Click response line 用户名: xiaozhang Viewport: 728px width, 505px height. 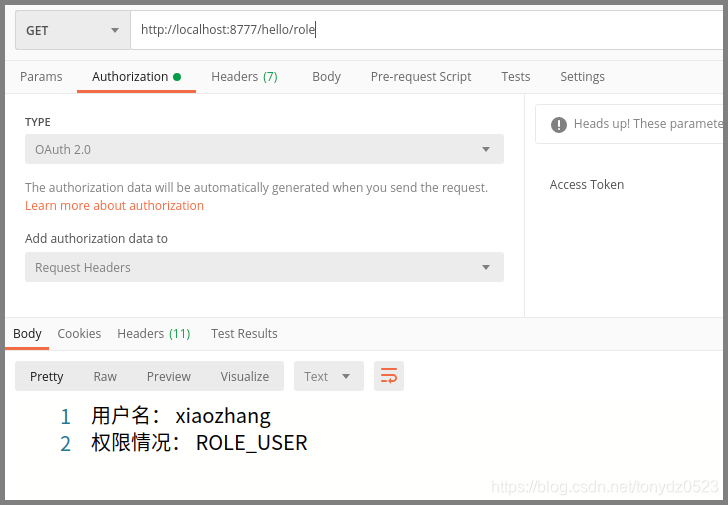pos(181,416)
